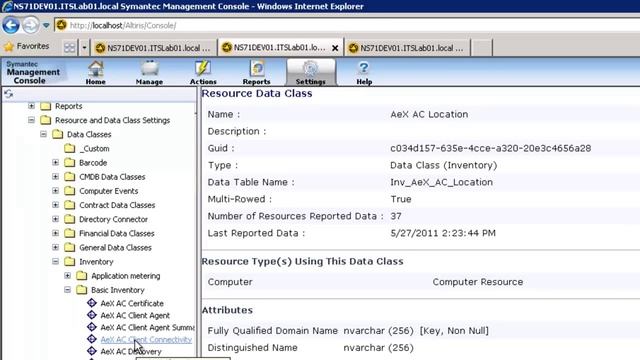The image size is (640, 360).
Task: Click the address bar URL field
Action: click(x=347, y=25)
